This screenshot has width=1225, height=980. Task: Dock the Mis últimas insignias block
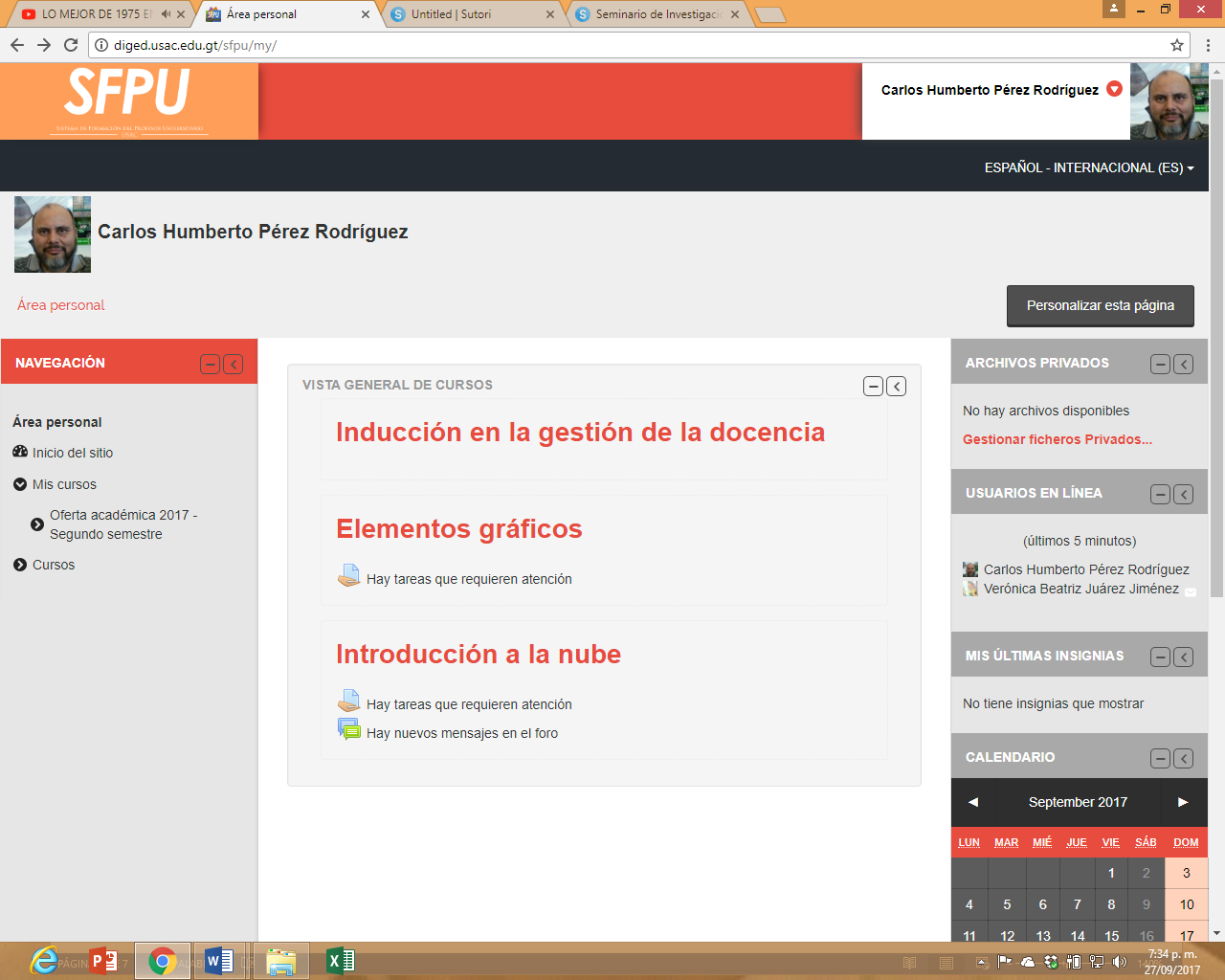click(1184, 657)
